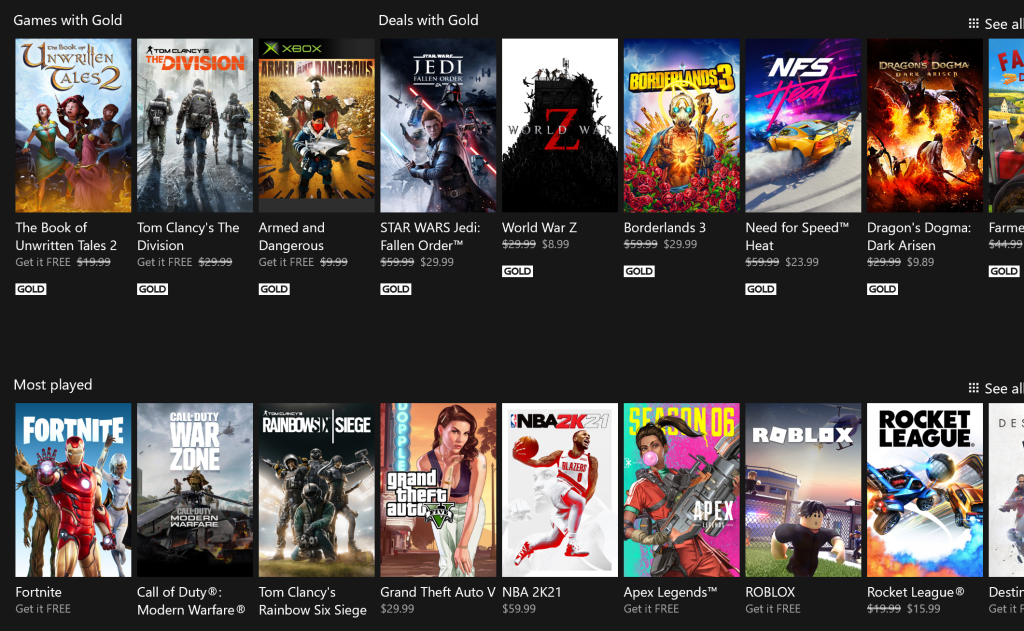Open the ROBLOX game tile image
The width and height of the screenshot is (1024, 631).
[x=803, y=490]
